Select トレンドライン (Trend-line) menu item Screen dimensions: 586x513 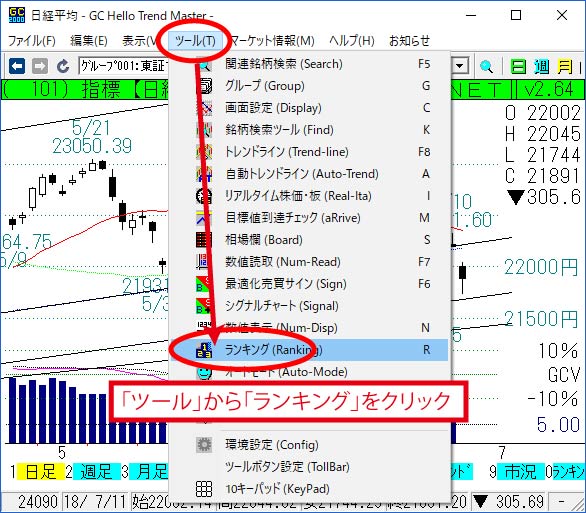point(309,152)
